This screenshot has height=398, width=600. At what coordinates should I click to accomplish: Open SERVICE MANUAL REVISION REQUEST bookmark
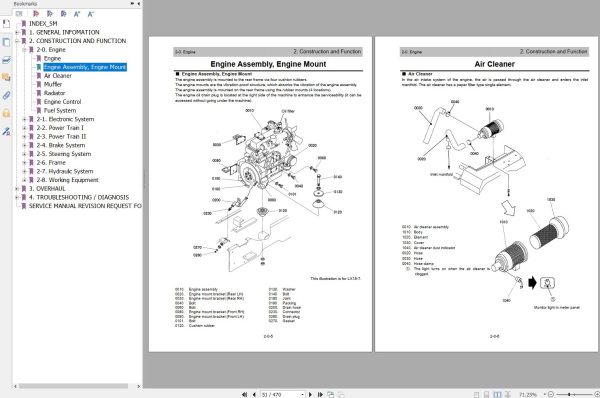pos(85,206)
